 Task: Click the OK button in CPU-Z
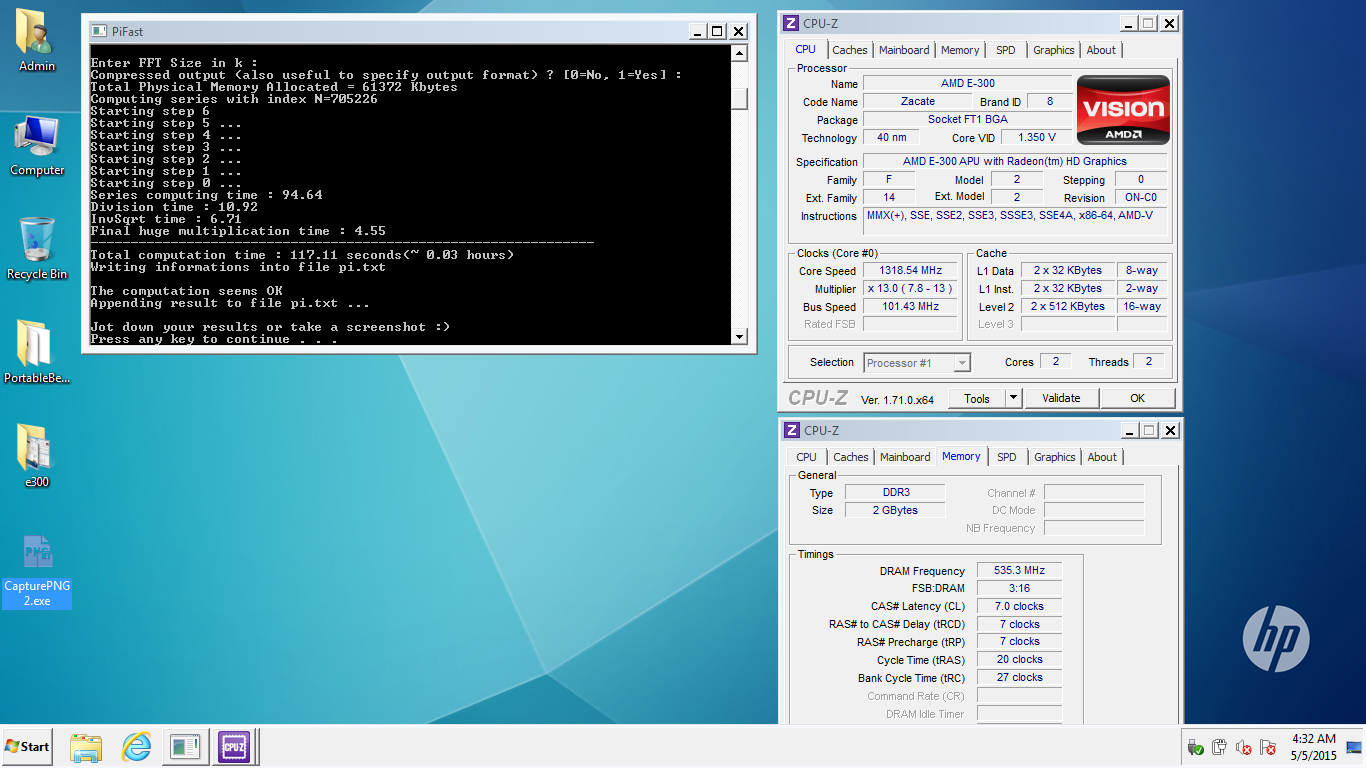click(1137, 398)
